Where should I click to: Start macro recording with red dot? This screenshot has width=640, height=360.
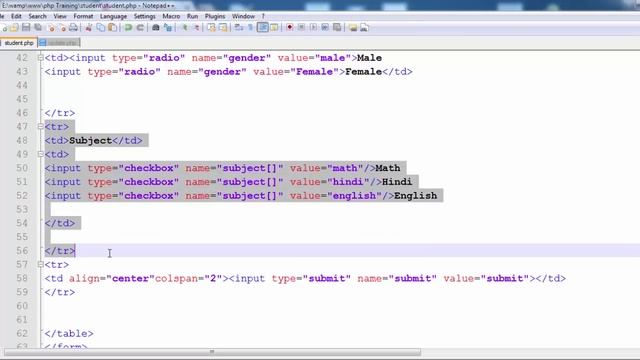[x=289, y=27]
